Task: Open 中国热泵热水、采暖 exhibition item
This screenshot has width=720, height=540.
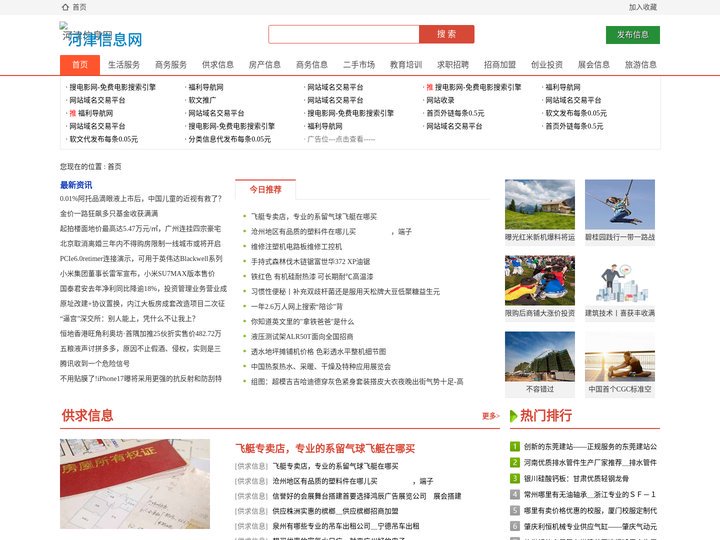Action: pyautogui.click(x=321, y=366)
